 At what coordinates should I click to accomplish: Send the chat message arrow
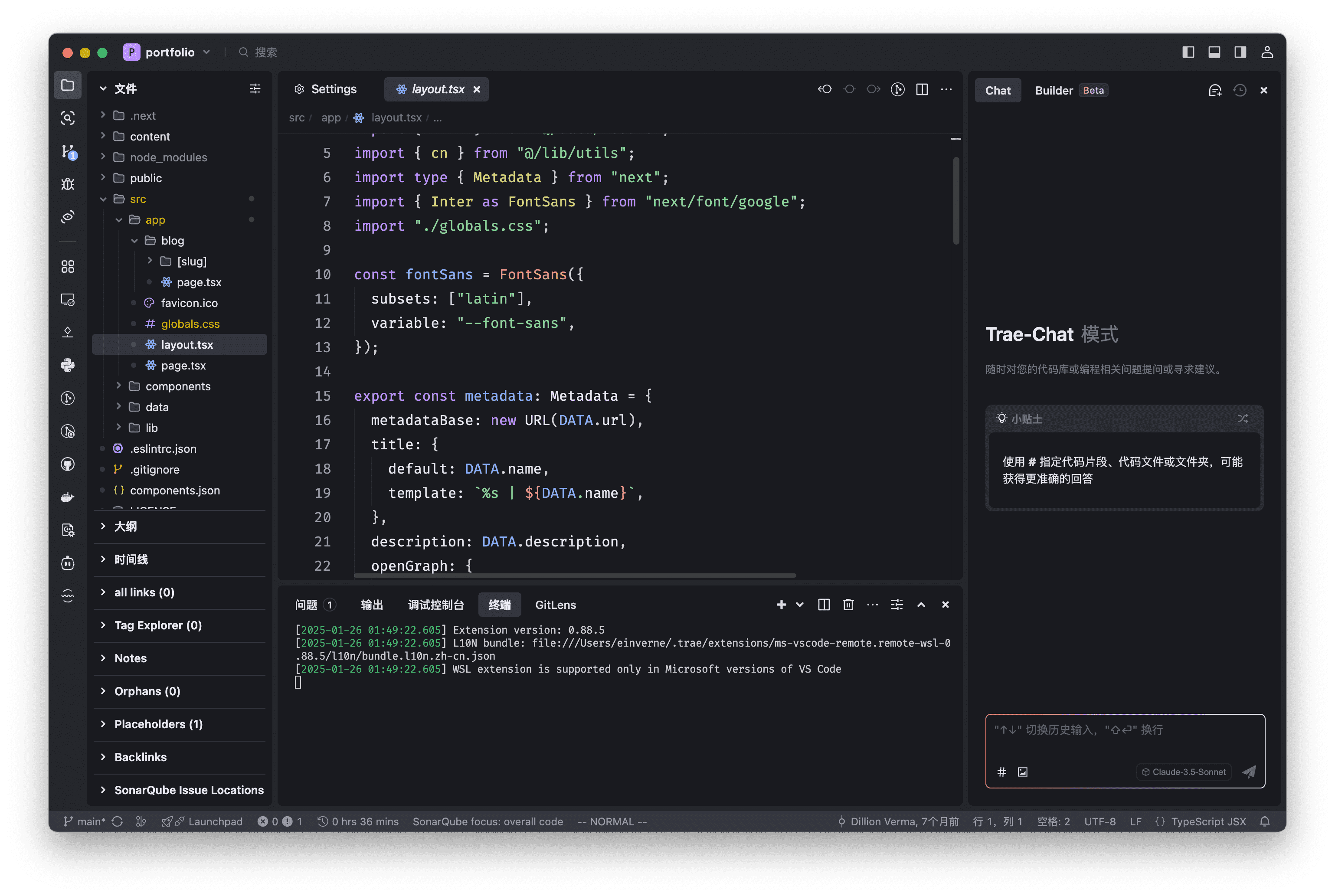click(x=1249, y=772)
